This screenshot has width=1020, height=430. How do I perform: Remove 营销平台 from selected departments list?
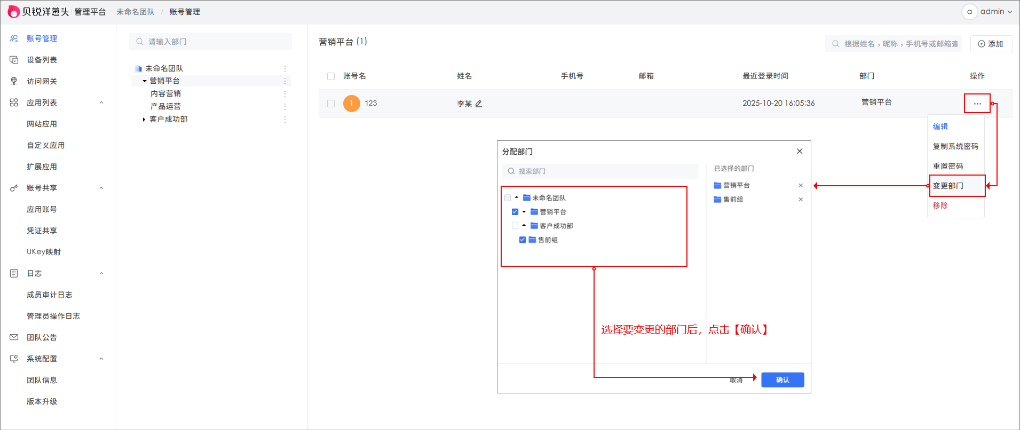click(x=800, y=186)
